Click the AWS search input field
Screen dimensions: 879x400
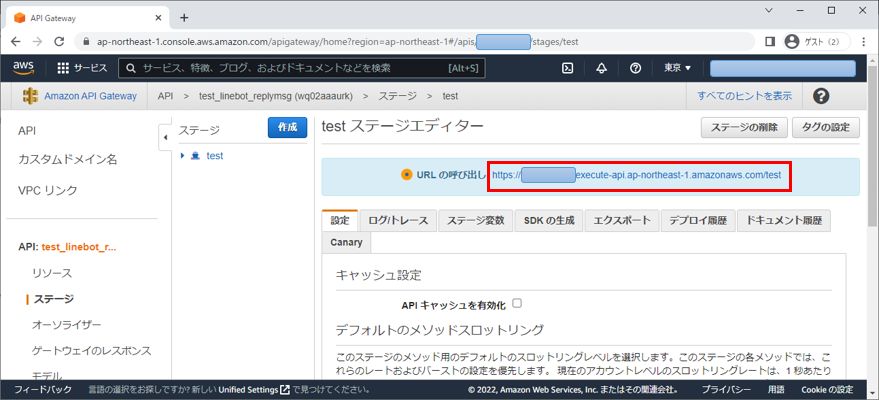click(x=302, y=68)
